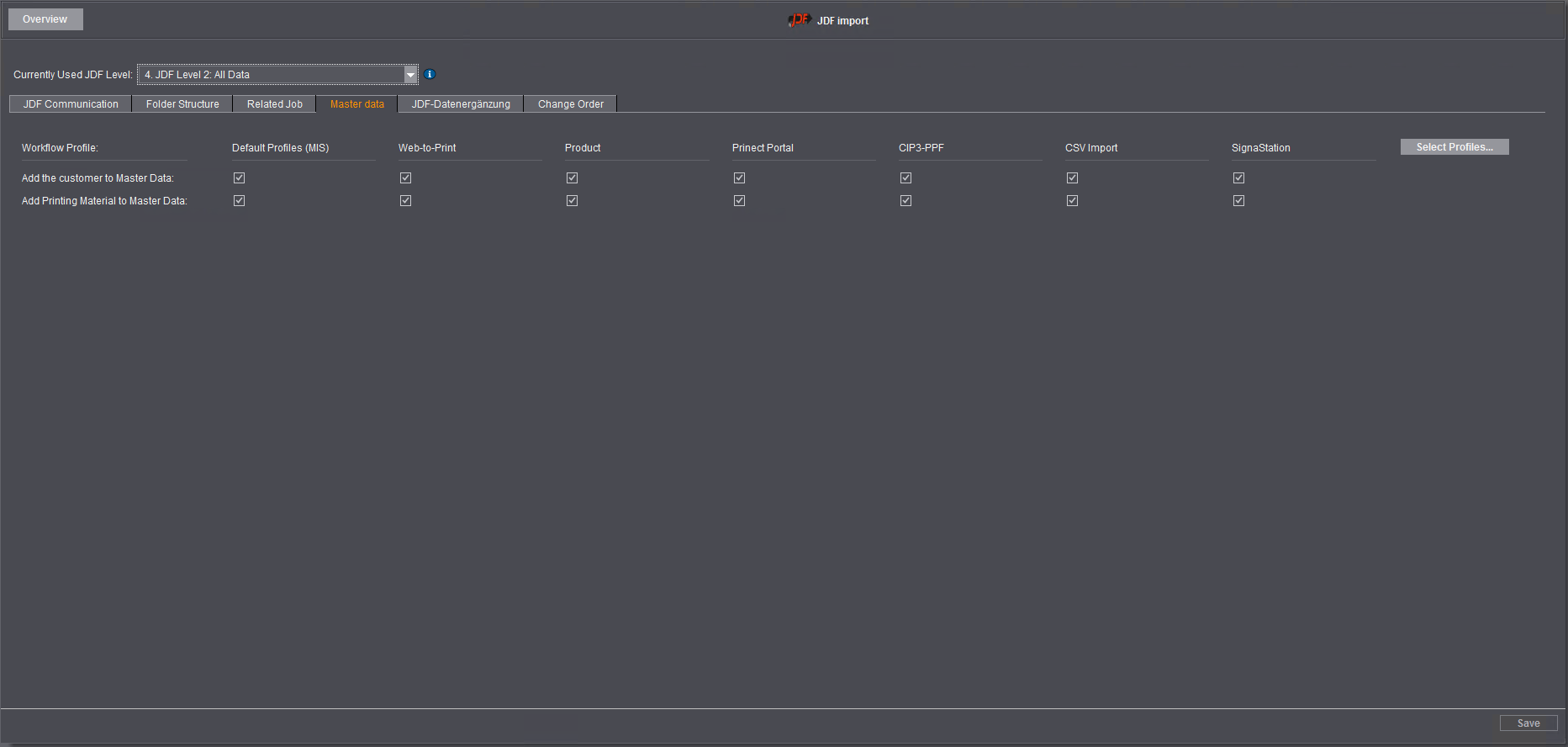Open the Change Order tab
This screenshot has height=747, width=1568.
[570, 104]
